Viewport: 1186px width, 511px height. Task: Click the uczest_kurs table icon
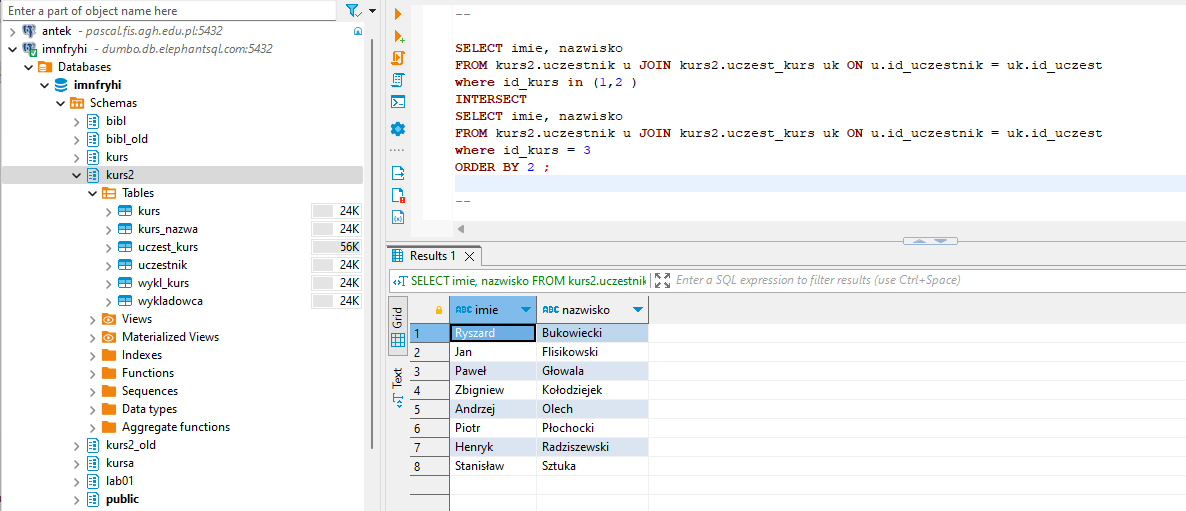(x=125, y=247)
